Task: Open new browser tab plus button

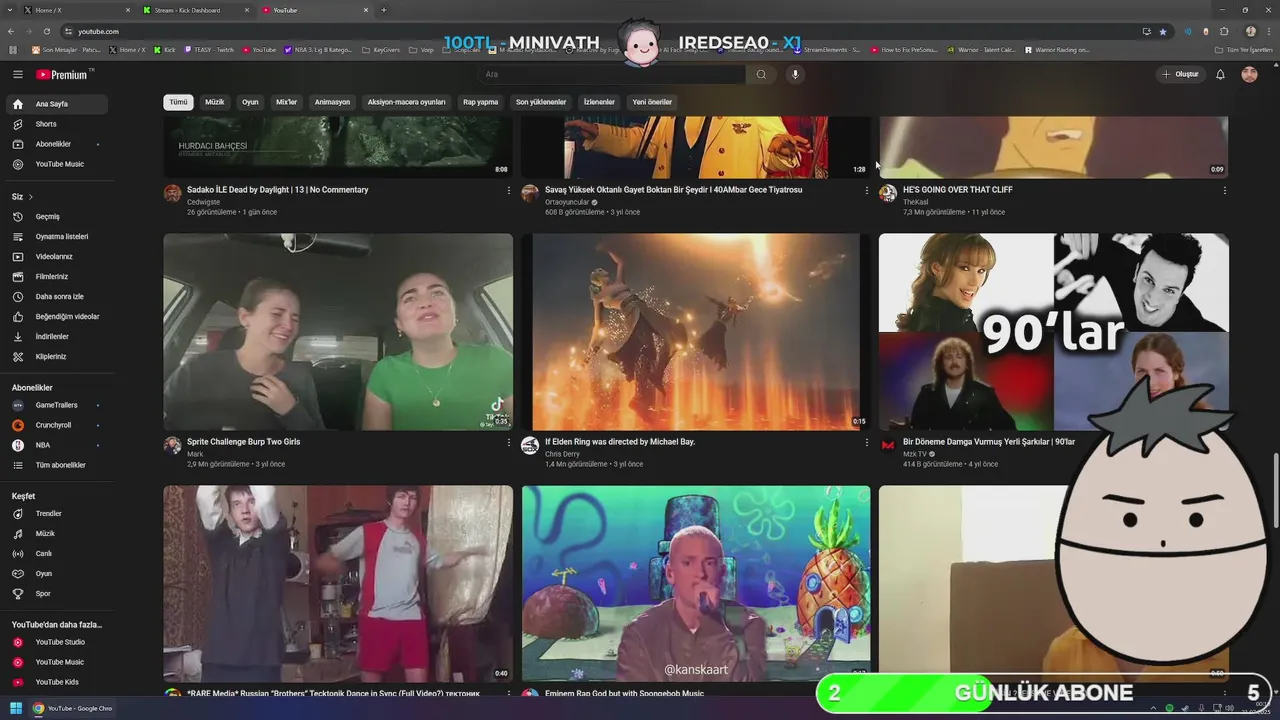Action: coord(384,10)
